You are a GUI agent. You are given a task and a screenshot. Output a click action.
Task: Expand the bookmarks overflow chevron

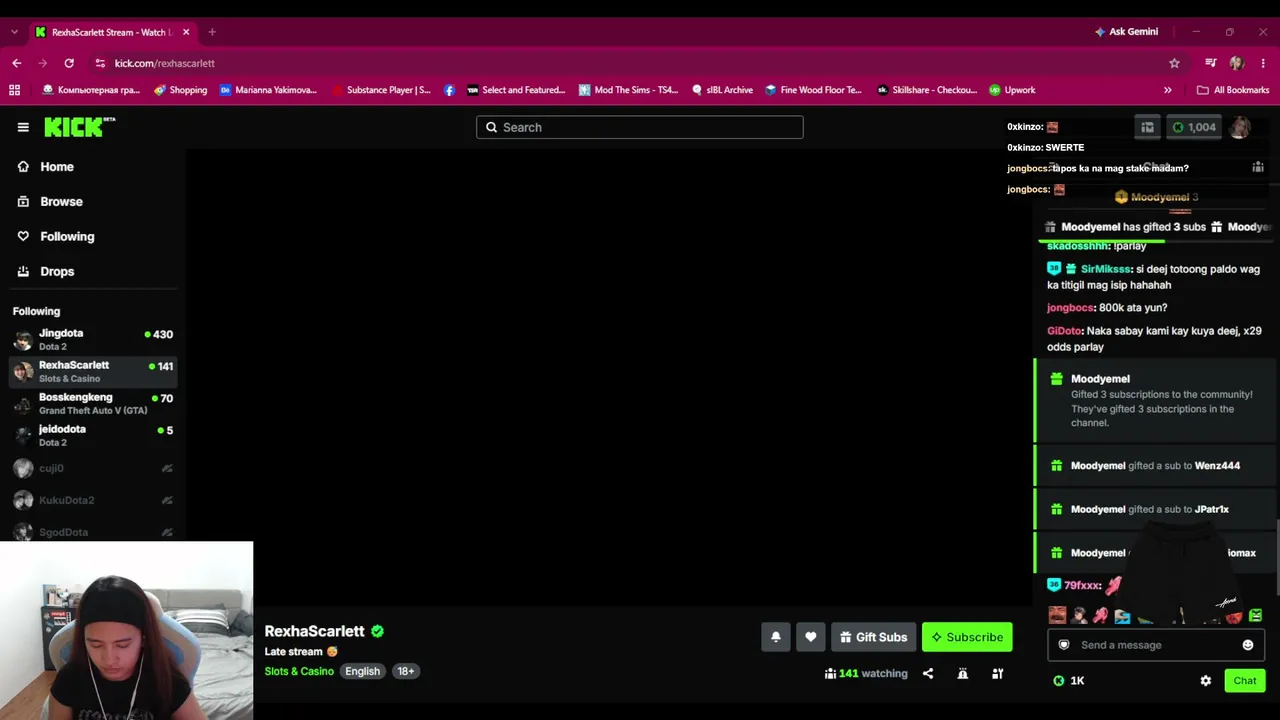[1167, 90]
